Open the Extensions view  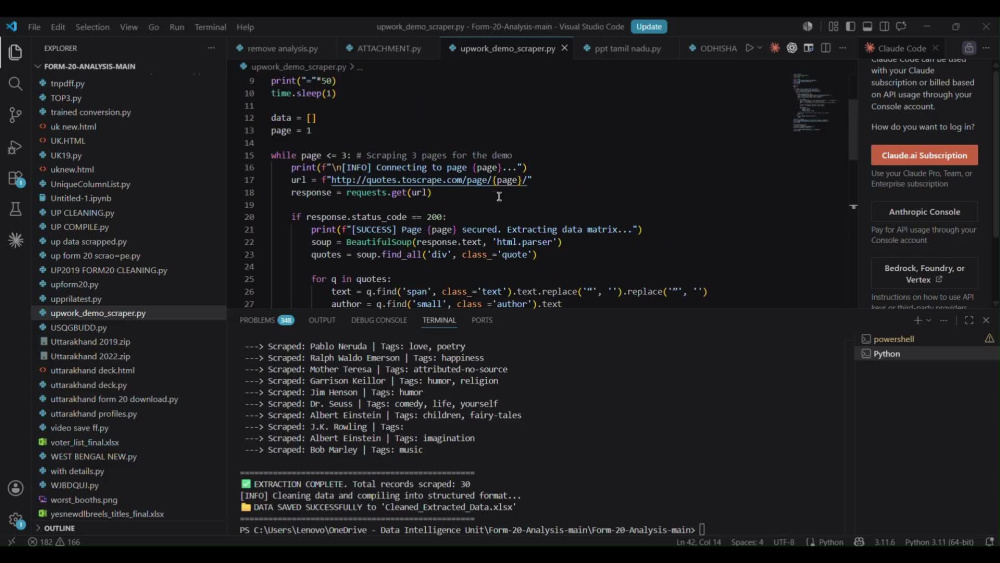pos(15,179)
